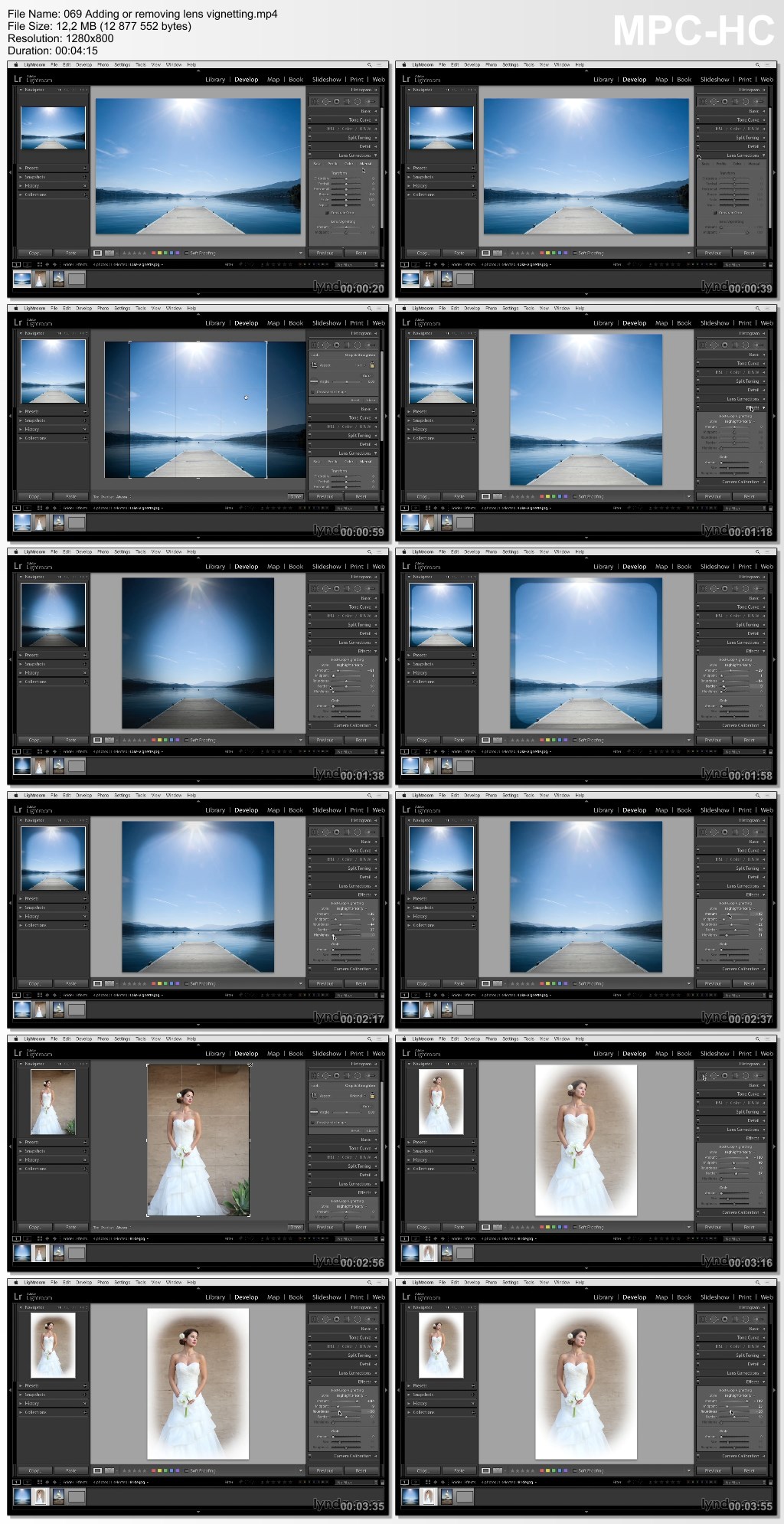784x1524 pixels.
Task: Click Lens Vignetting Amount slider, 00:00:20 frame
Action: click(346, 227)
